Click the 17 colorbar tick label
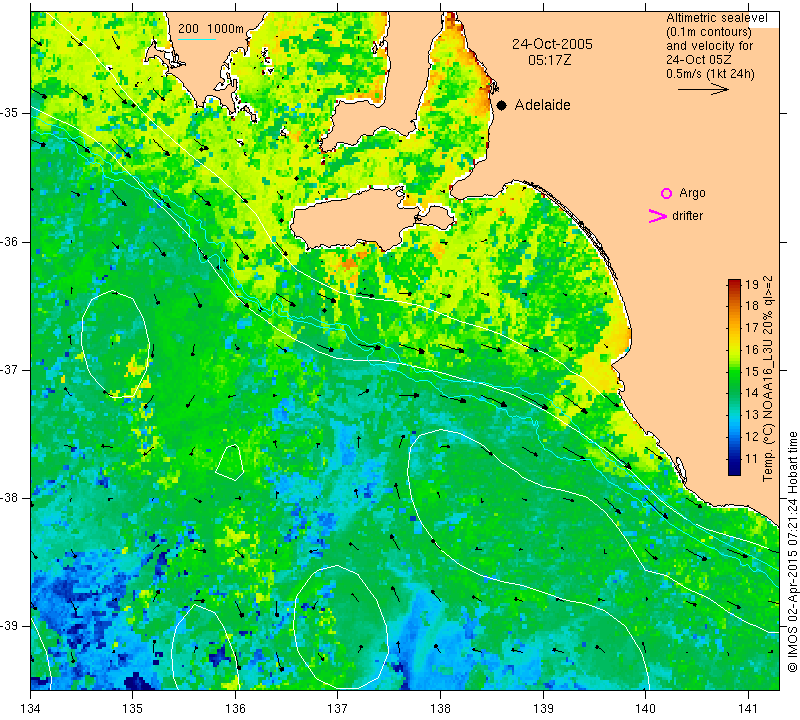The image size is (800, 720). pyautogui.click(x=752, y=328)
